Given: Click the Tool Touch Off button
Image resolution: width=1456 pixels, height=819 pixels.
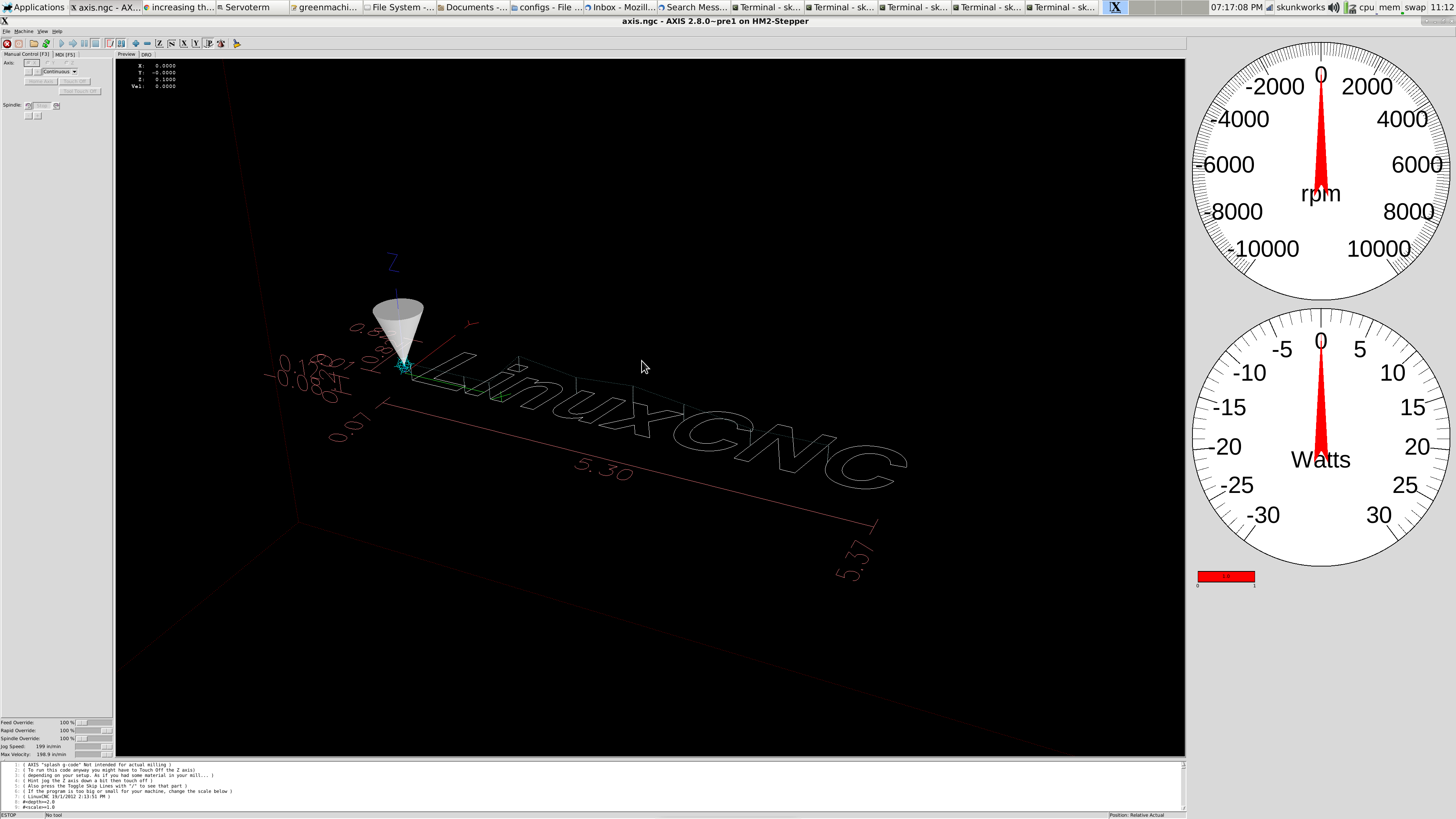Looking at the screenshot, I should pos(80,91).
